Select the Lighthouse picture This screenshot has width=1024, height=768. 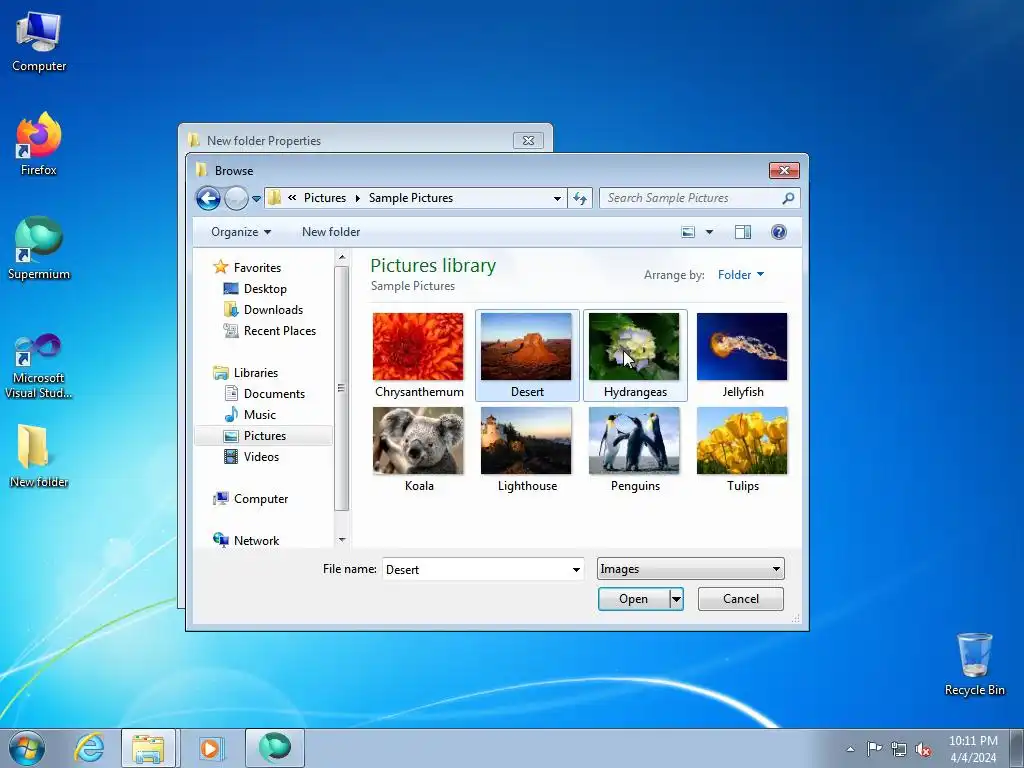tap(527, 449)
